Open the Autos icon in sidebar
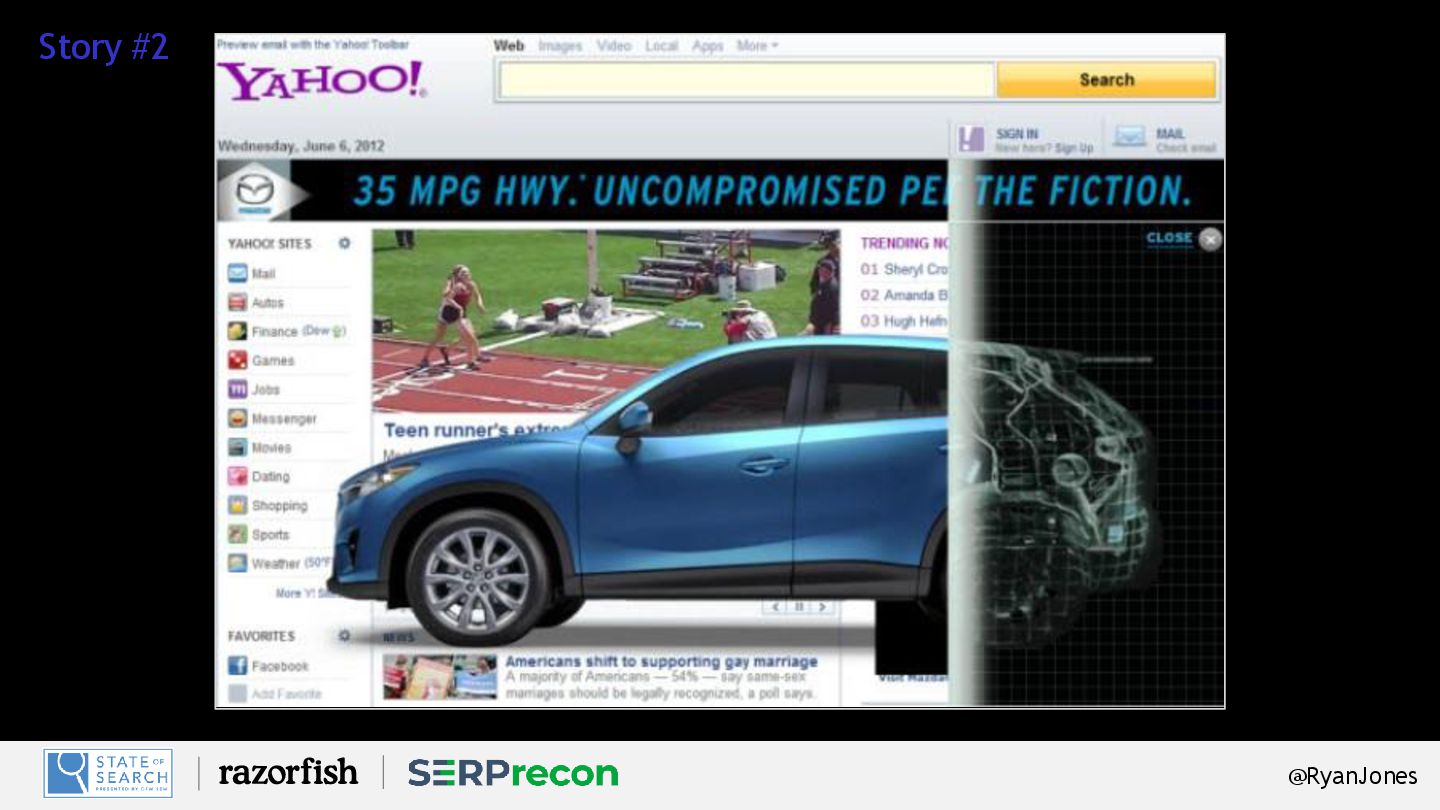 237,302
